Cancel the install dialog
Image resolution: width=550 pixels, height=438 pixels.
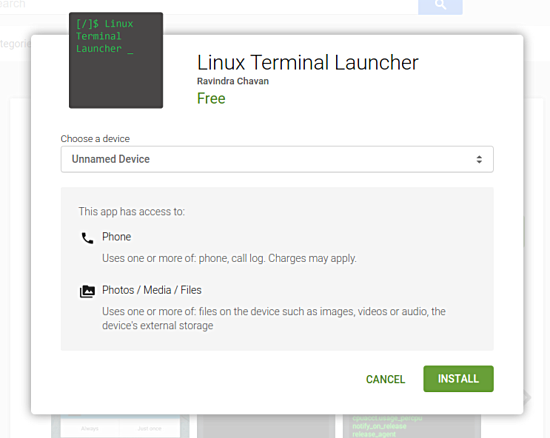[385, 379]
